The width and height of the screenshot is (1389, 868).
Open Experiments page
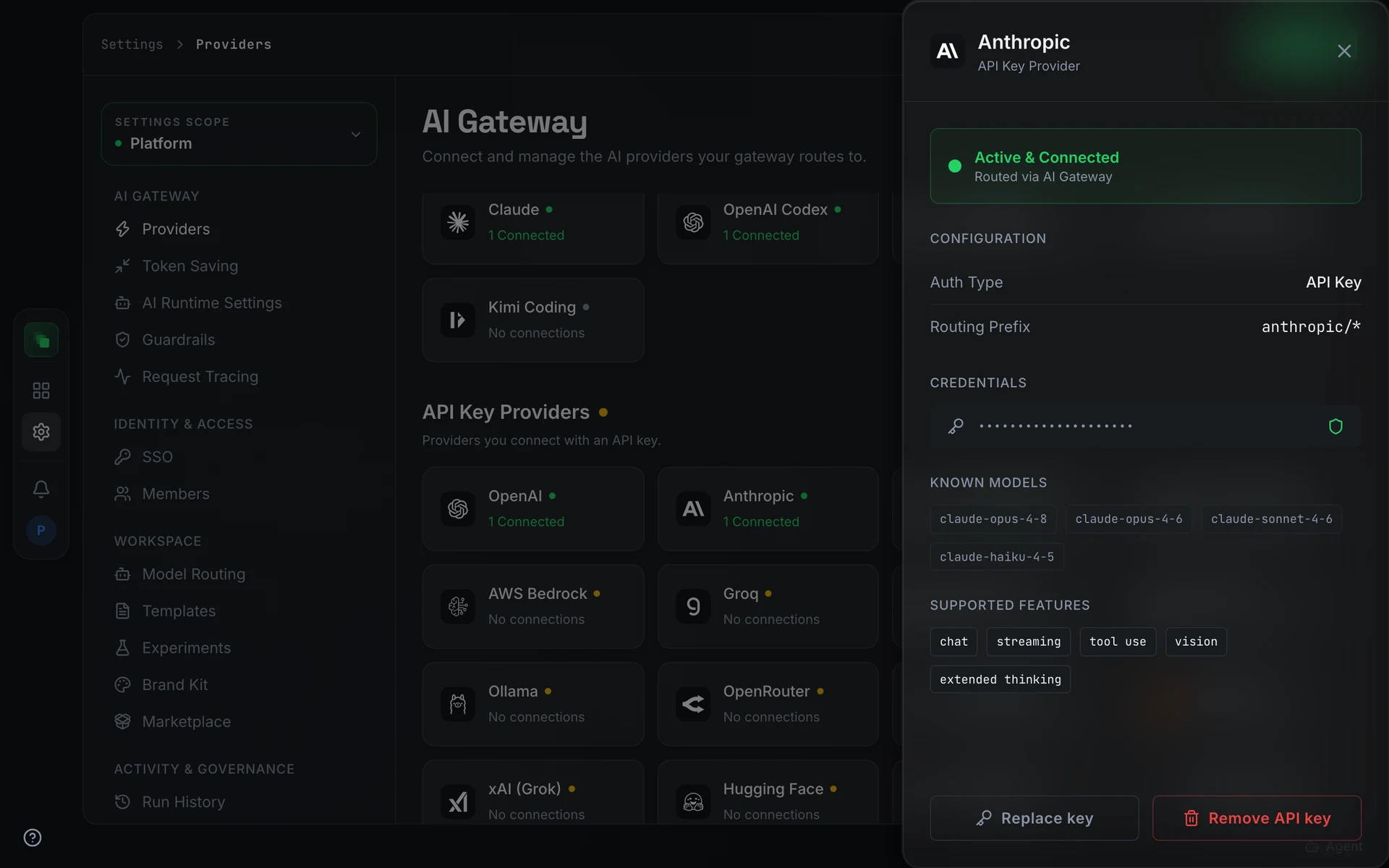click(186, 648)
